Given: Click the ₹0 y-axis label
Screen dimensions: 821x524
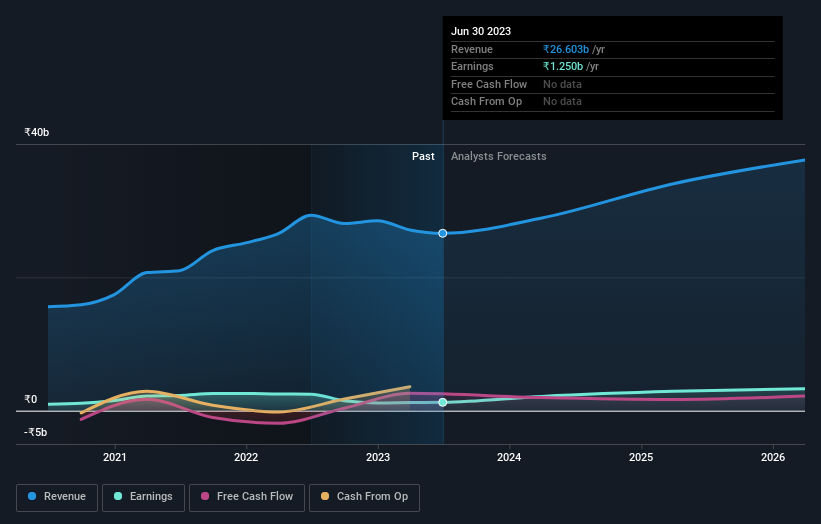Looking at the screenshot, I should point(31,399).
